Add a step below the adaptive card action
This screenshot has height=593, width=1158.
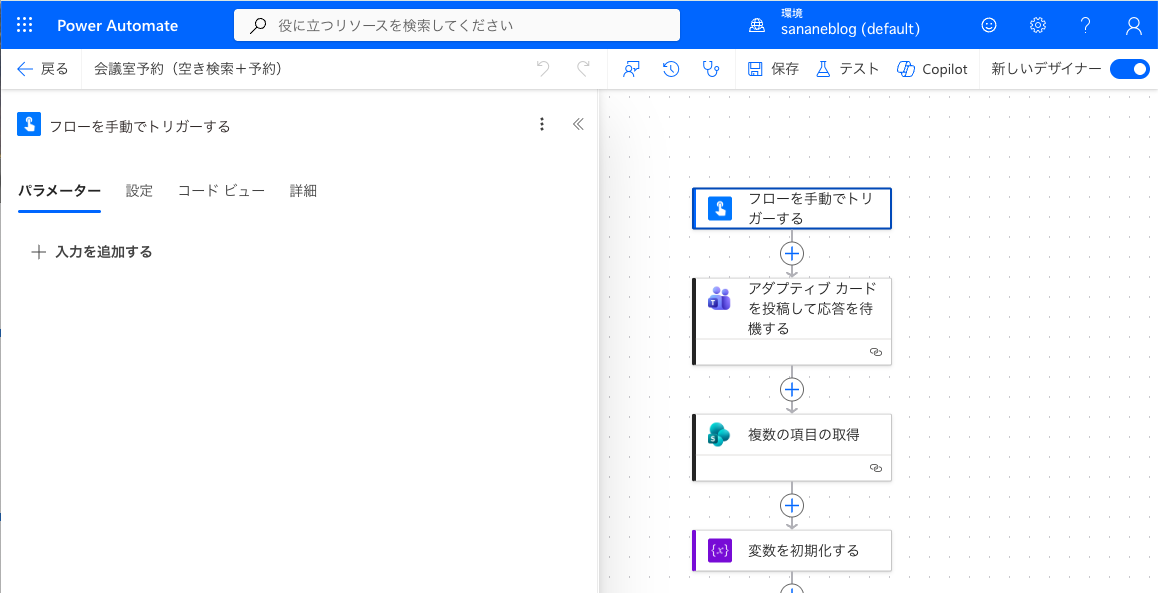(x=792, y=389)
